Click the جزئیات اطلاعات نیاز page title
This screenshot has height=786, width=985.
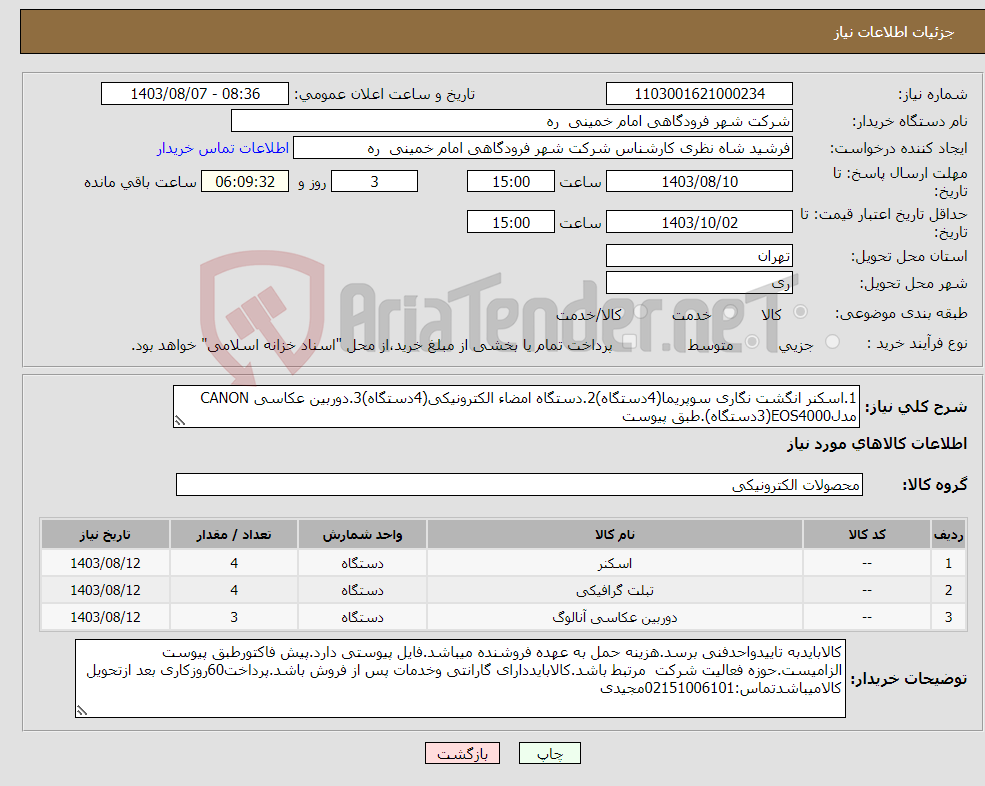coord(894,32)
